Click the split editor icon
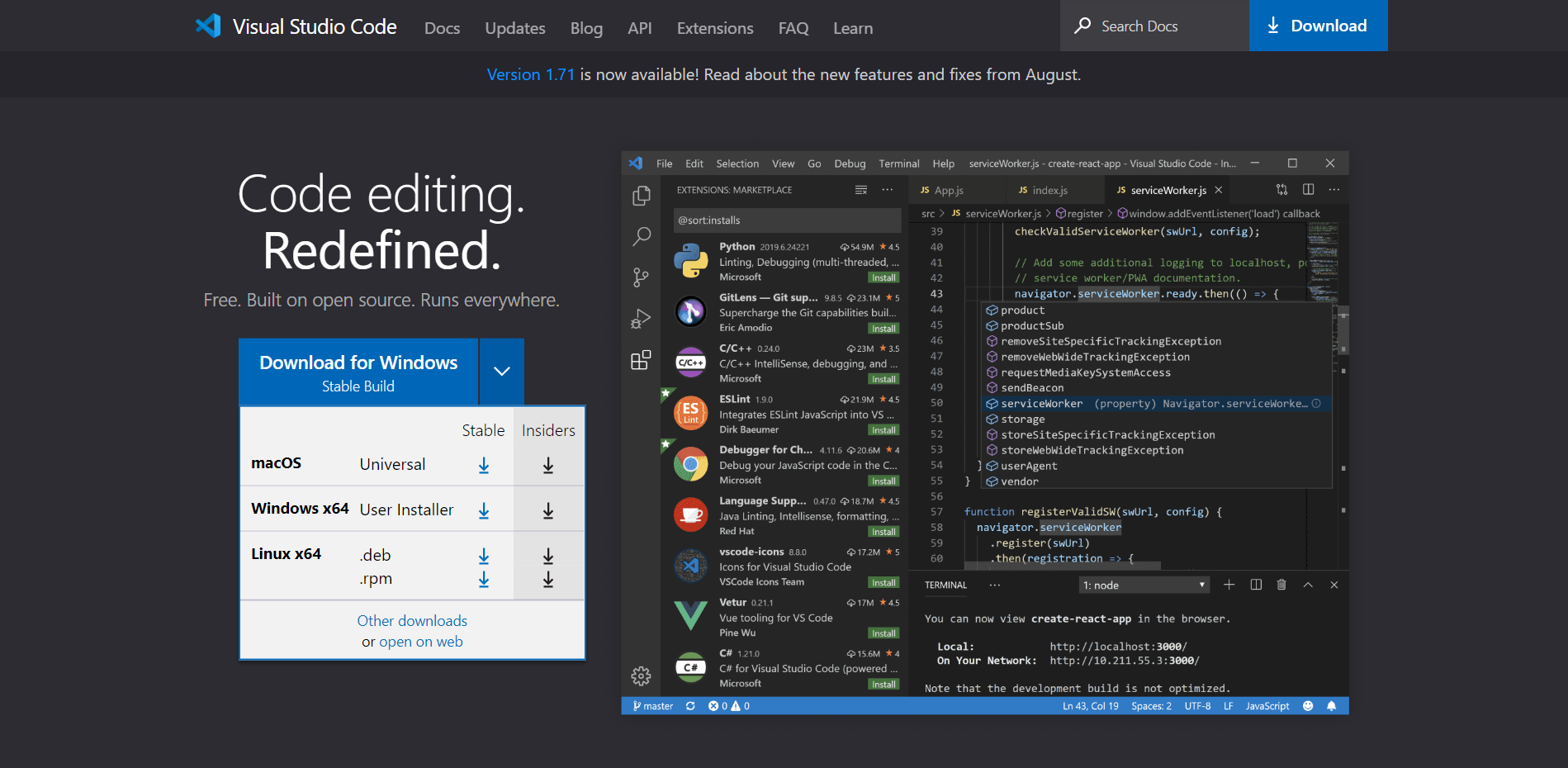 (1308, 190)
